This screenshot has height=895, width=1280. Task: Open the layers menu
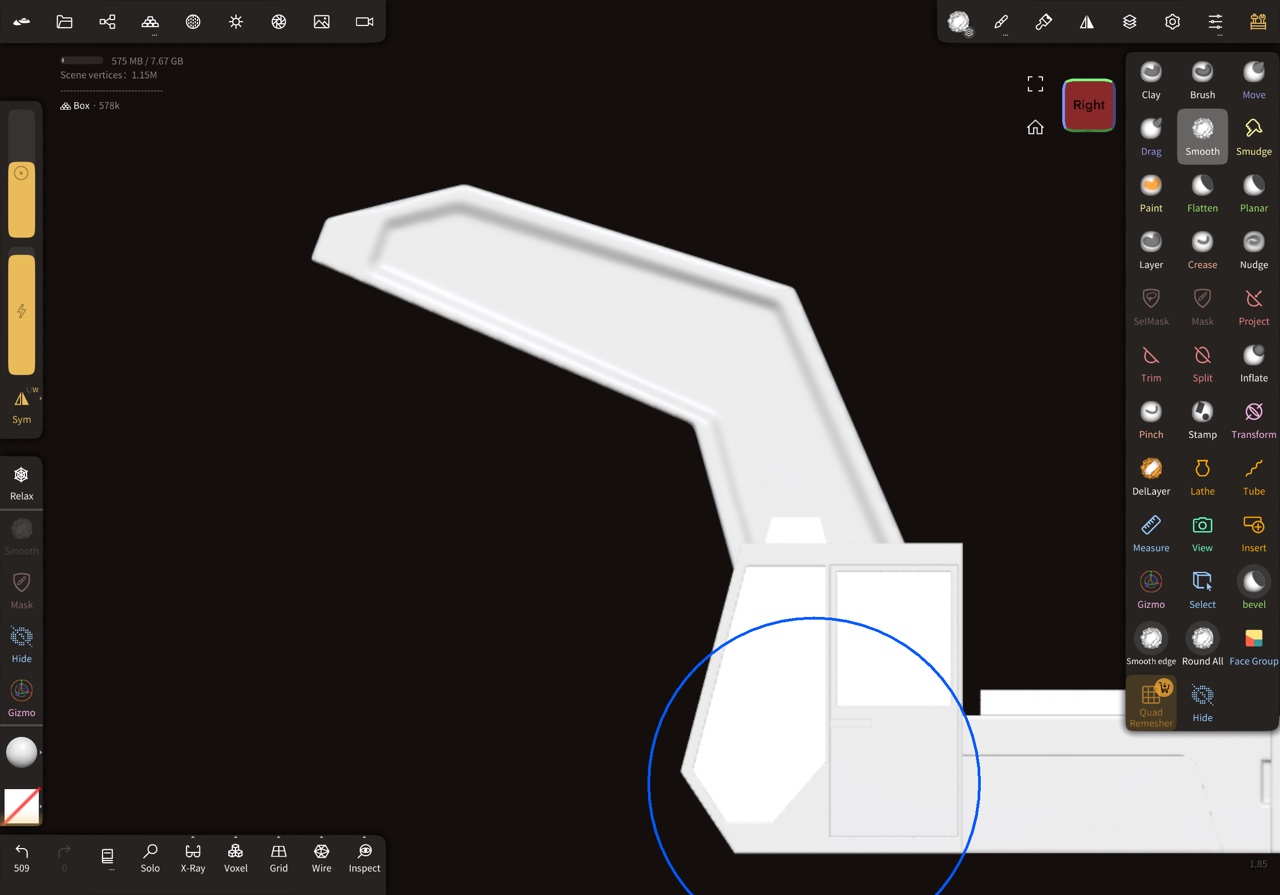click(x=1129, y=21)
